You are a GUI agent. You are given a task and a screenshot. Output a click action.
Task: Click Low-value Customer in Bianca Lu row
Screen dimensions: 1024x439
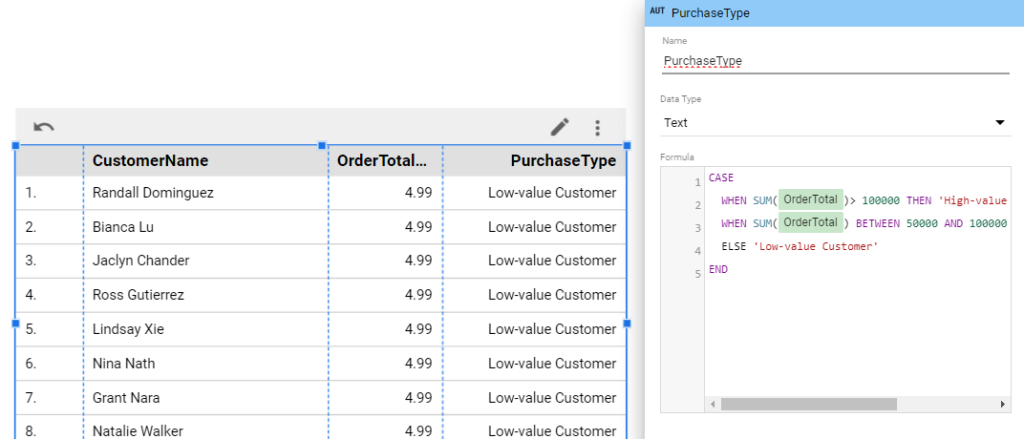[552, 227]
